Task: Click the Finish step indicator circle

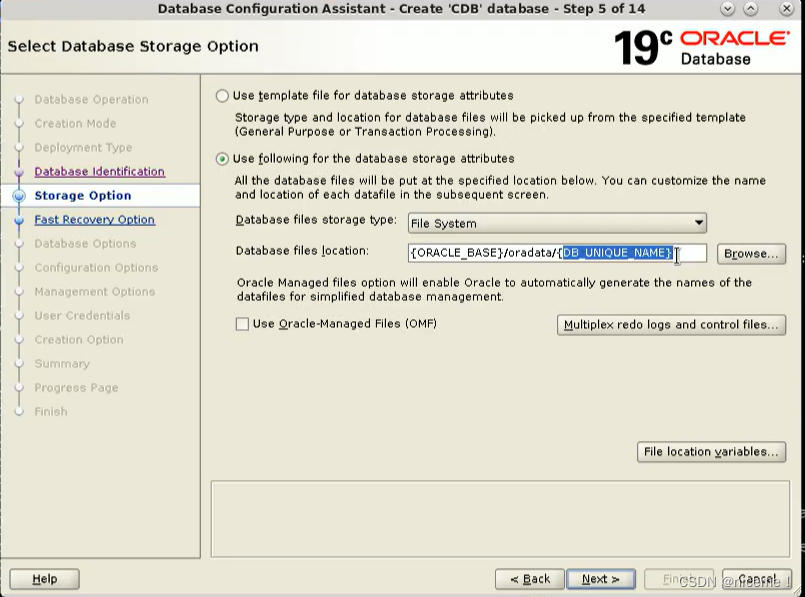Action: pyautogui.click(x=21, y=411)
